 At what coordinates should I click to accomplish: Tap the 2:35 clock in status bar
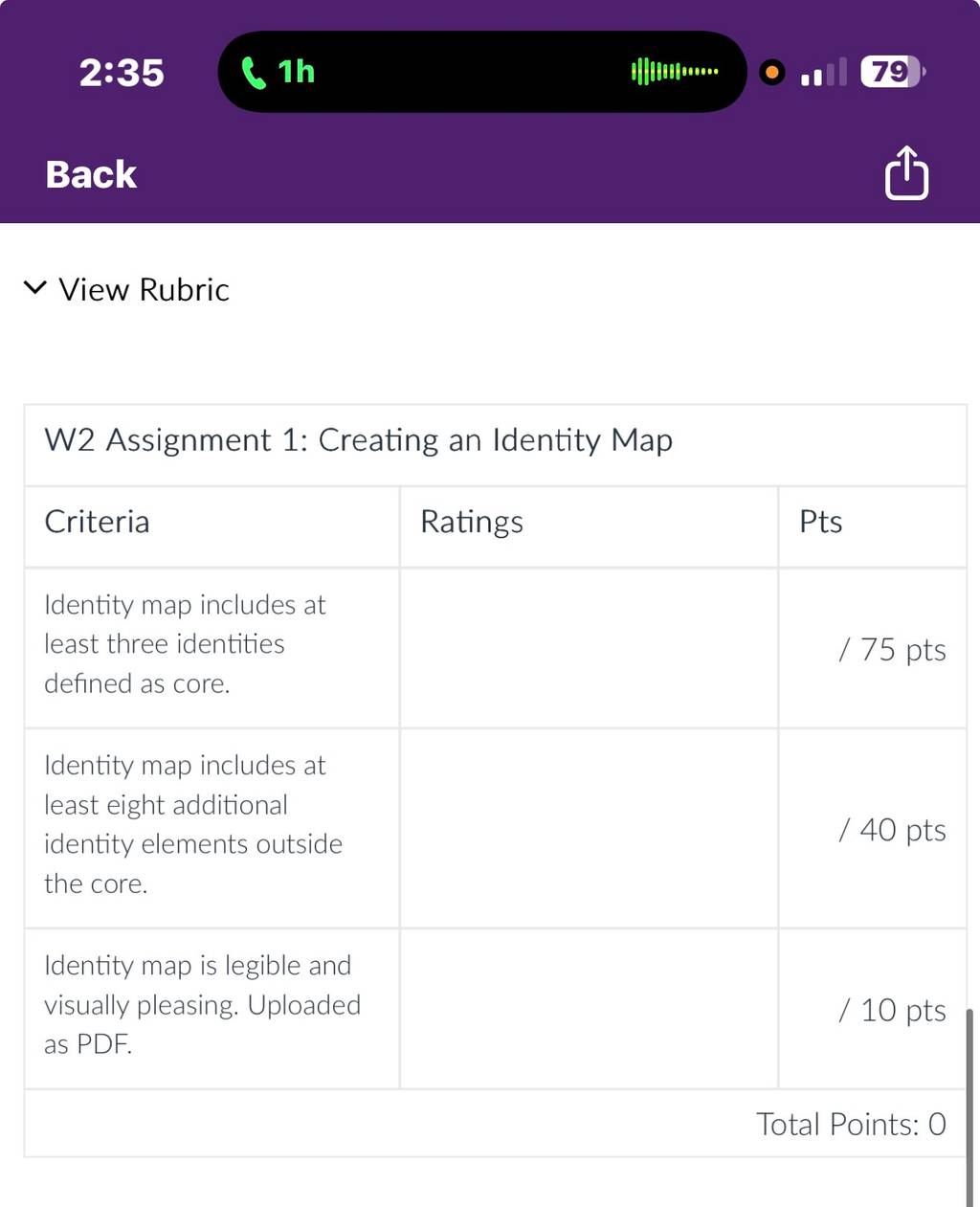pos(122,73)
